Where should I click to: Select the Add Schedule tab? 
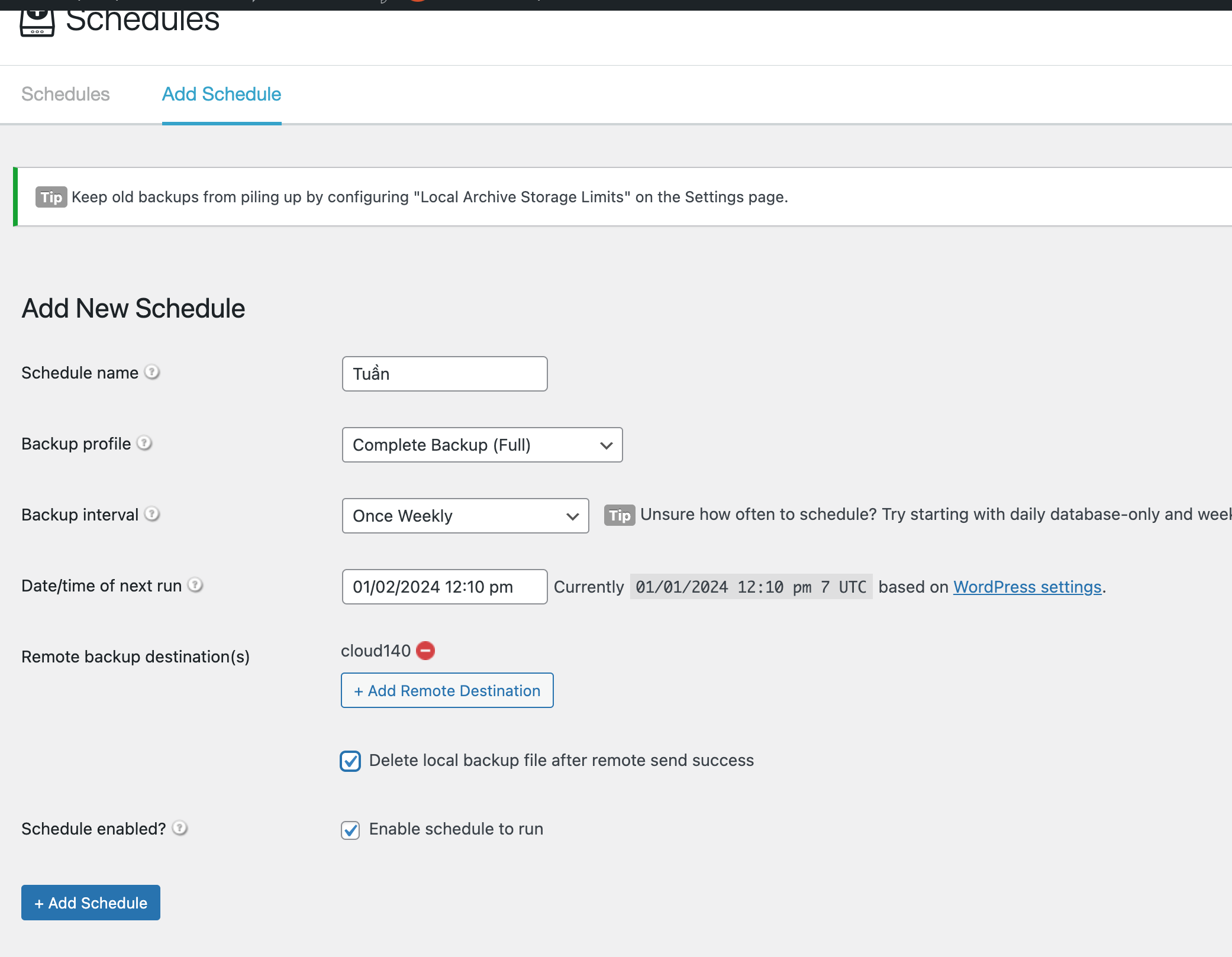tap(221, 94)
